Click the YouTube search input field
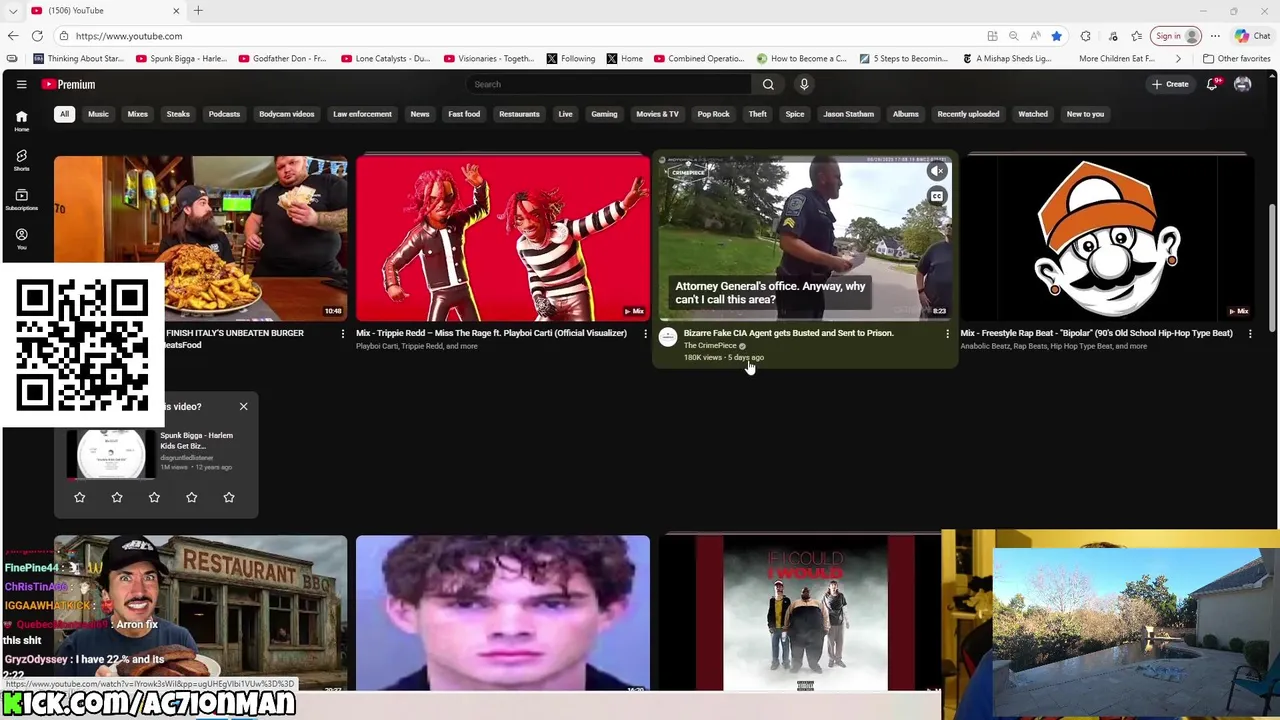Viewport: 1280px width, 720px height. pos(610,84)
